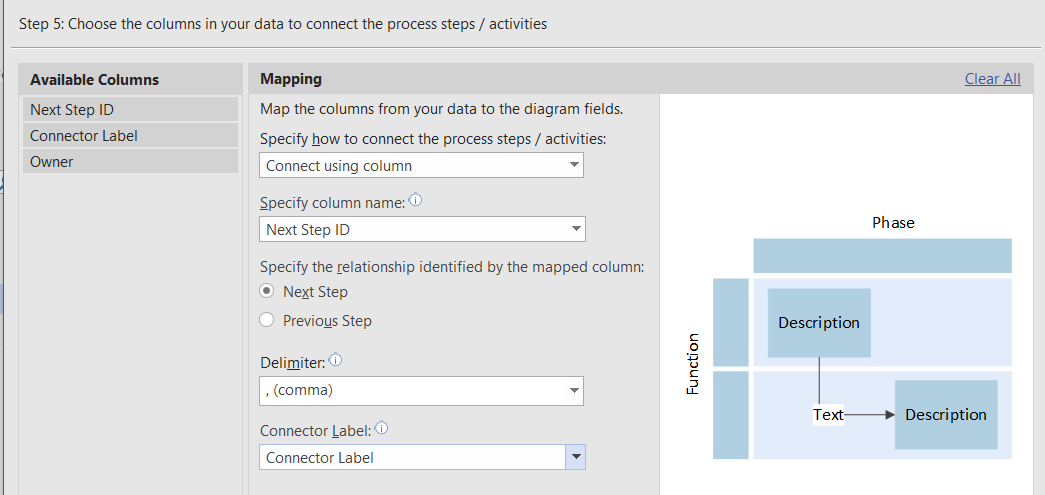Select the Next Step radio button
This screenshot has width=1045, height=495.
267,291
